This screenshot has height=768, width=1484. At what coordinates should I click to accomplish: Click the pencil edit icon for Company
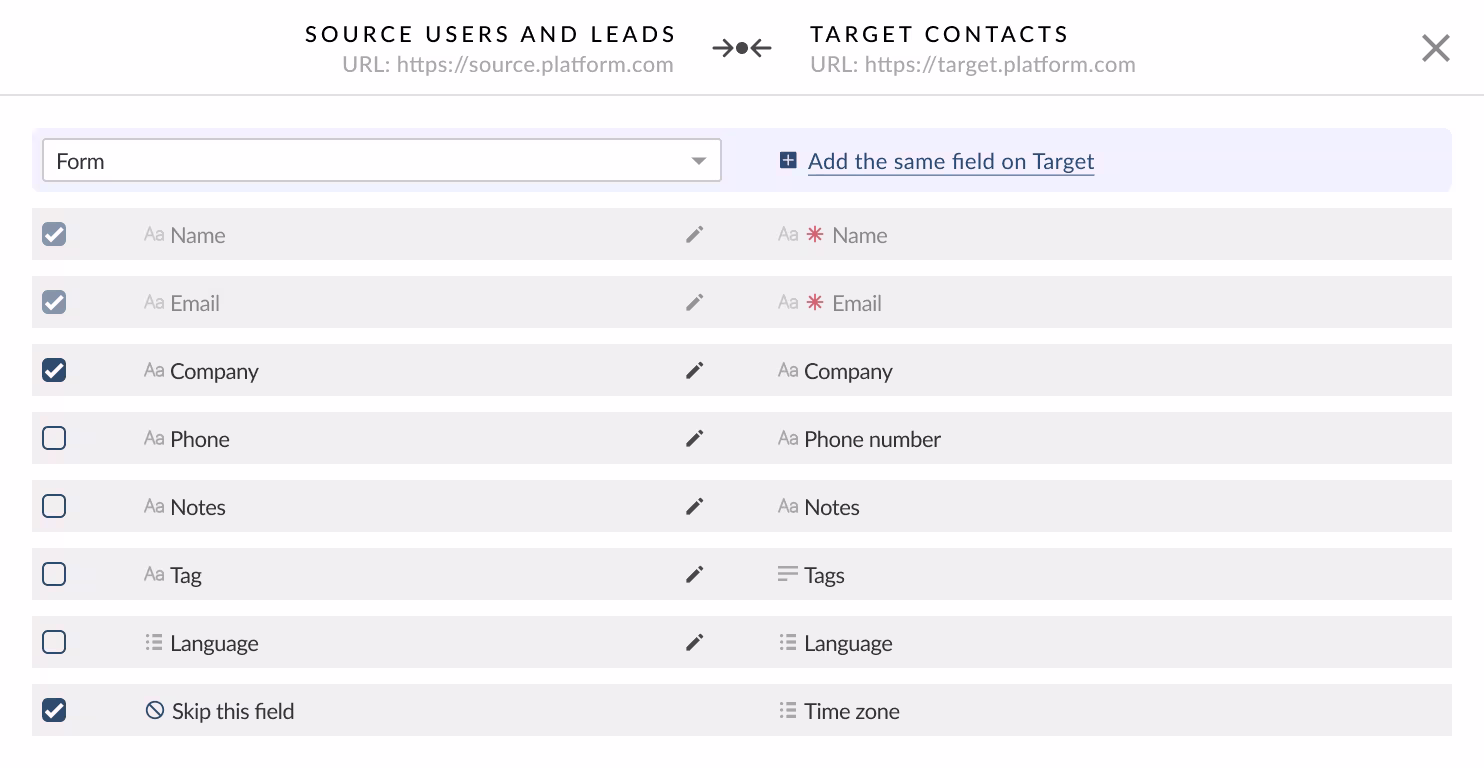(695, 371)
